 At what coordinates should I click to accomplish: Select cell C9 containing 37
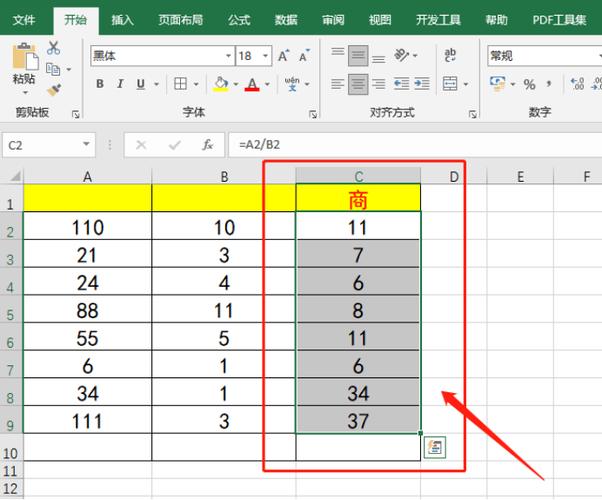pyautogui.click(x=358, y=420)
